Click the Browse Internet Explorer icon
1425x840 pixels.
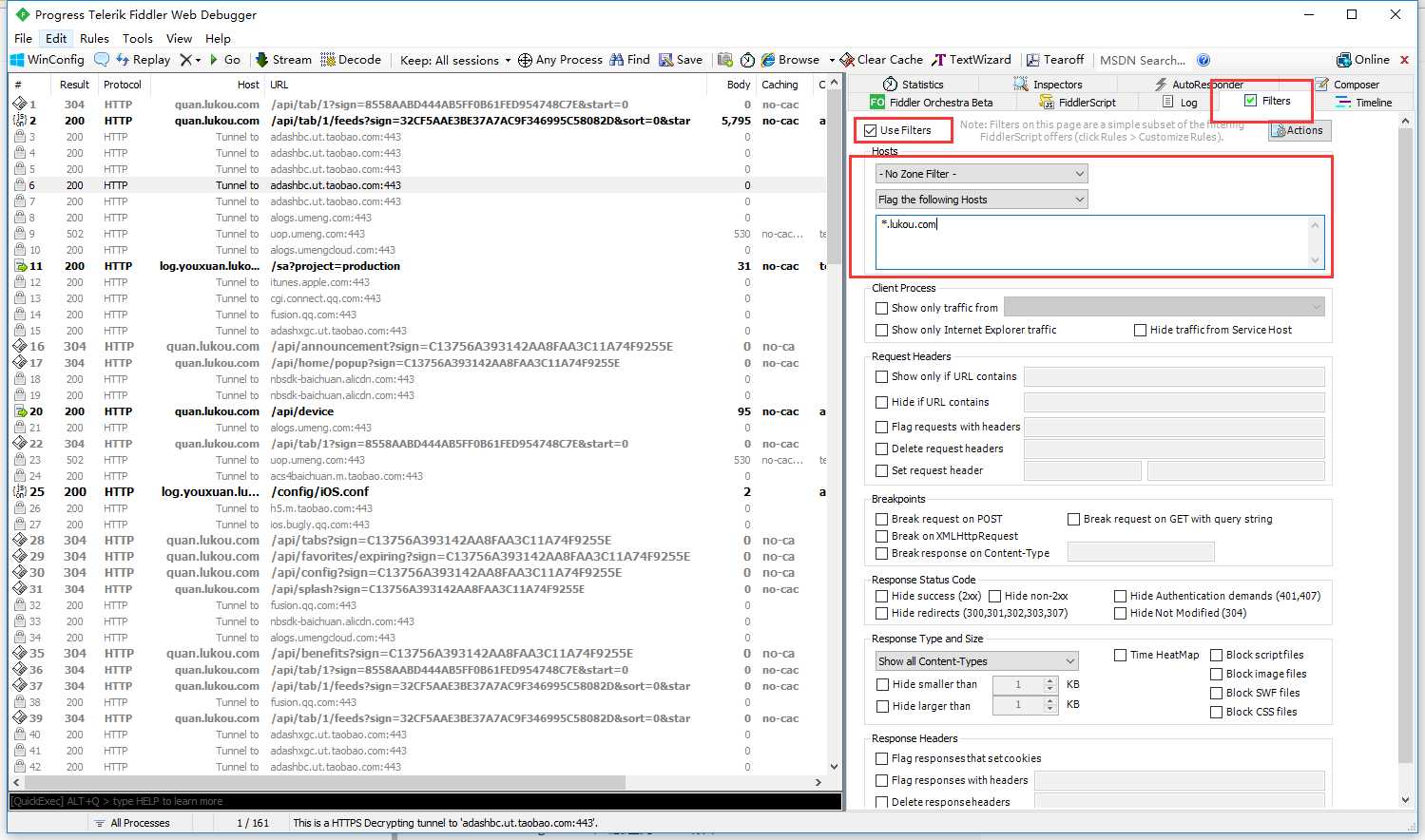pos(768,59)
